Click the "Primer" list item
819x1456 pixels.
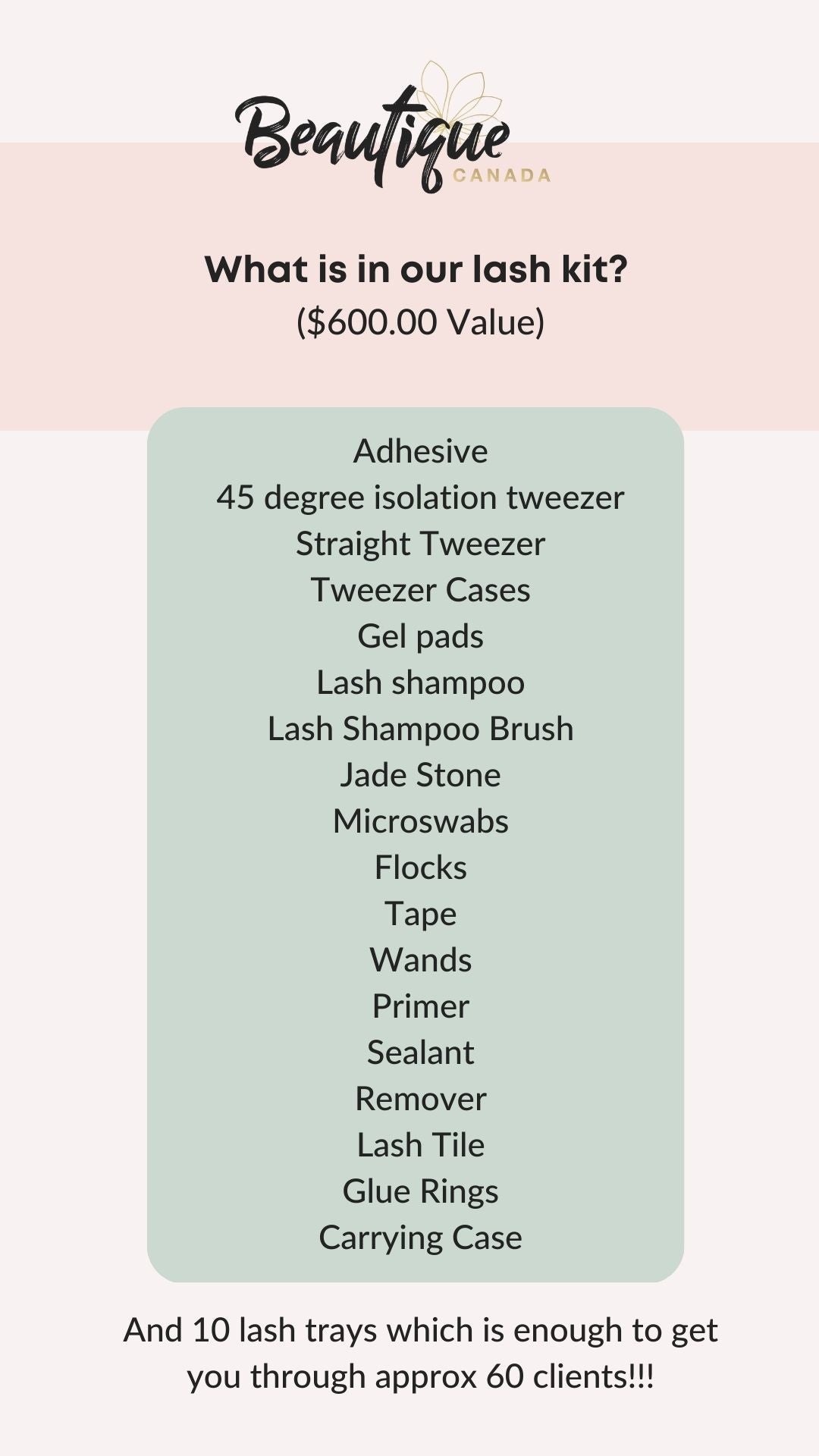pos(420,1006)
